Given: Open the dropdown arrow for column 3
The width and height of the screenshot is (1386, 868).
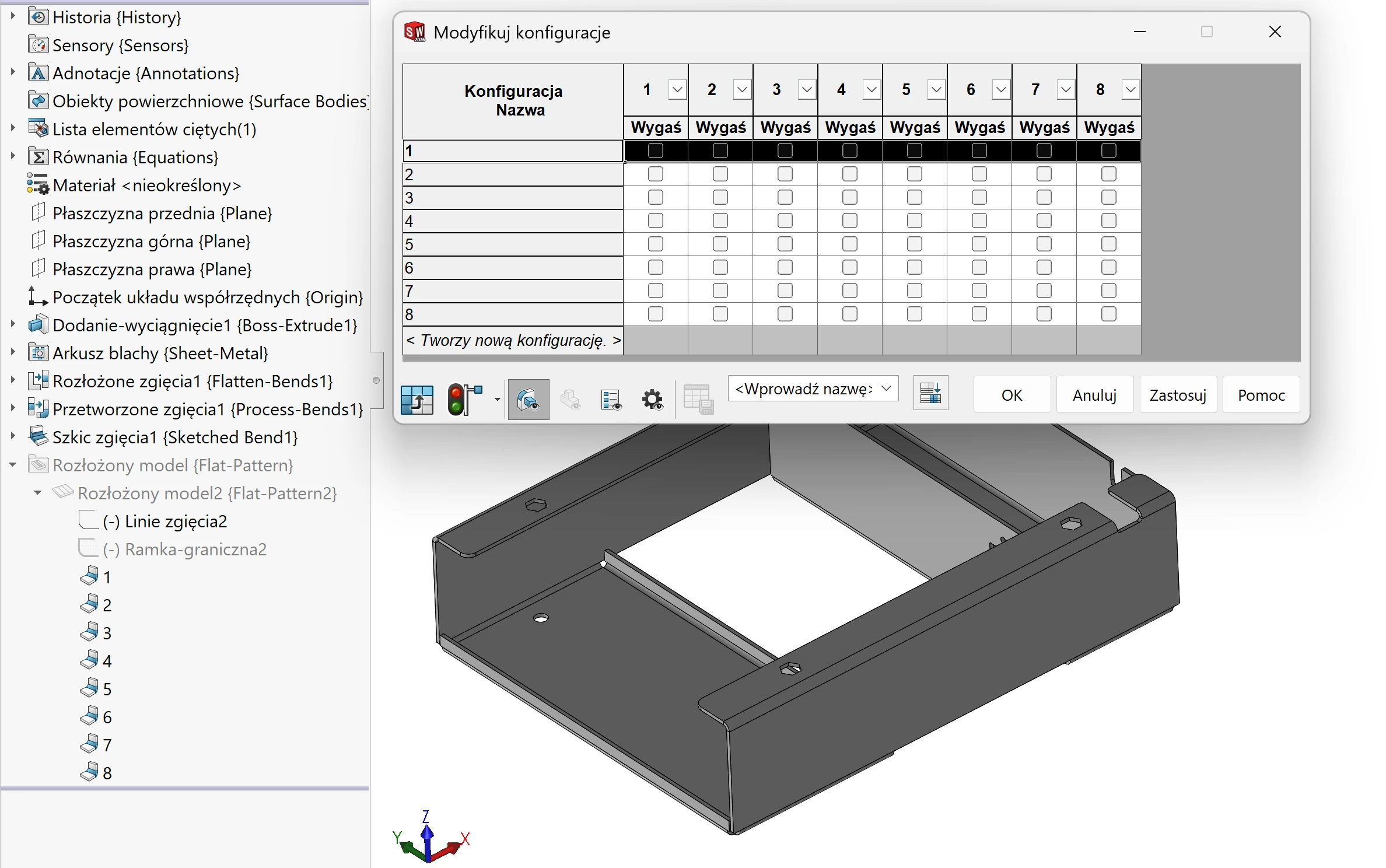Looking at the screenshot, I should pyautogui.click(x=807, y=90).
